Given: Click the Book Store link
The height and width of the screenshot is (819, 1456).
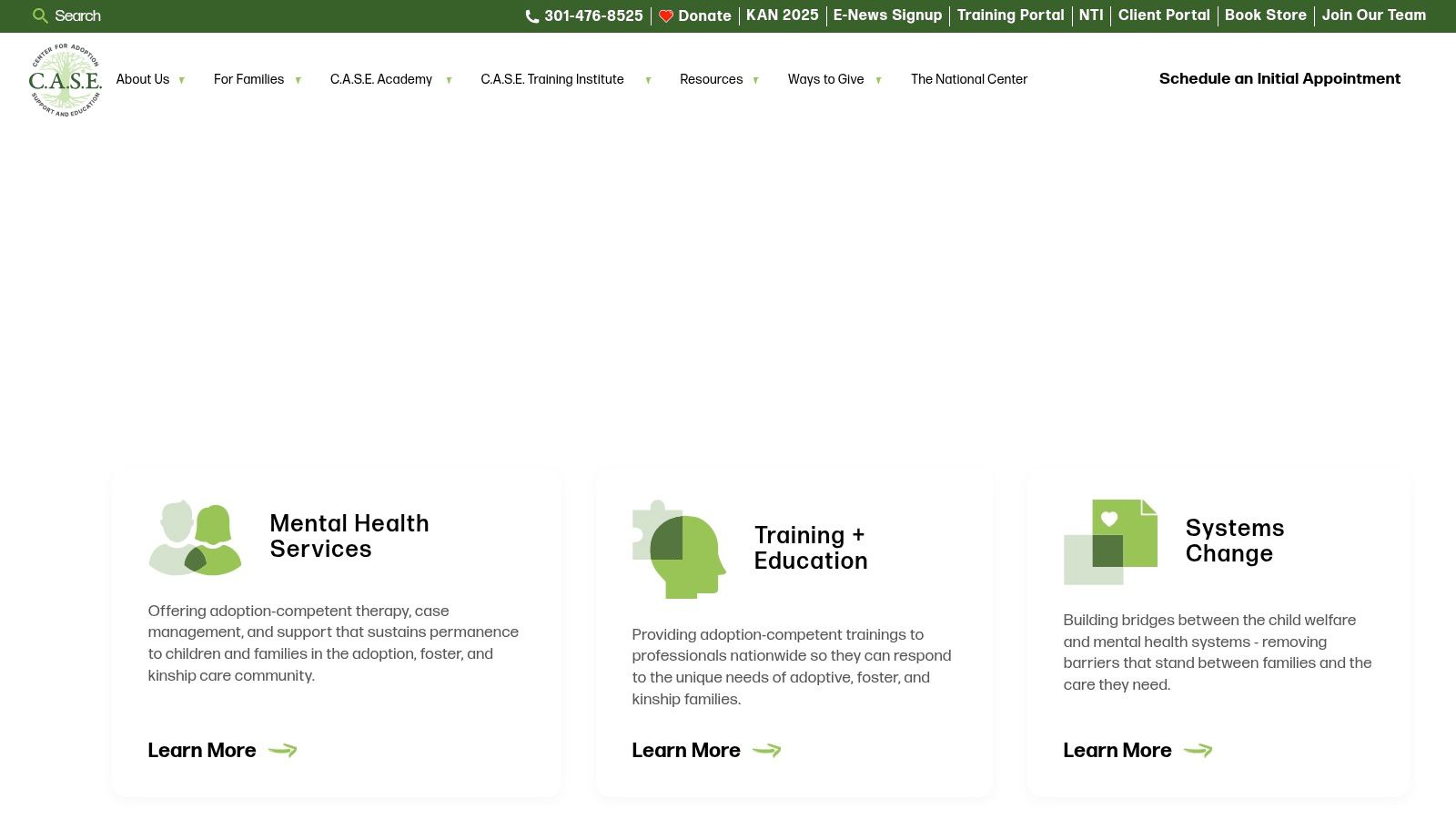Looking at the screenshot, I should pos(1265,15).
